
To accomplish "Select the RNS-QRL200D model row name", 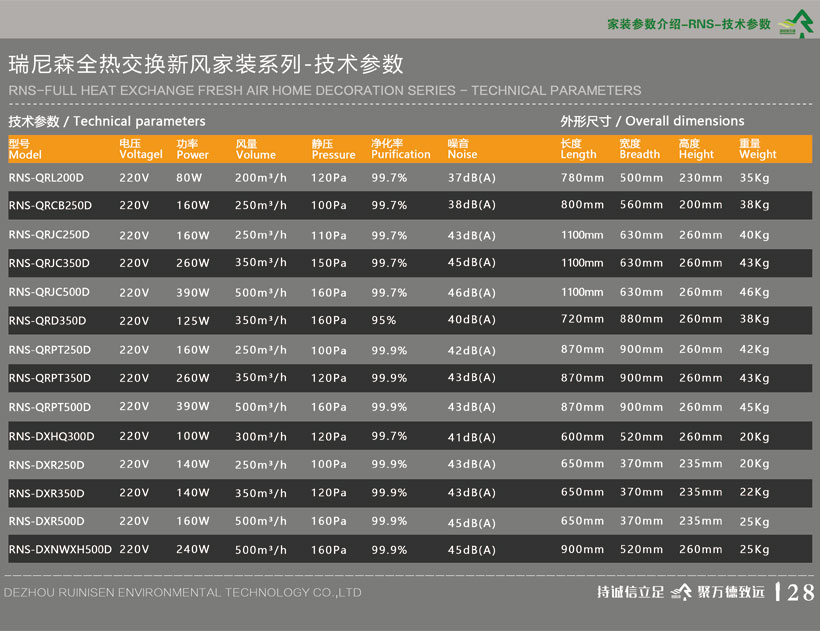I will [x=46, y=178].
